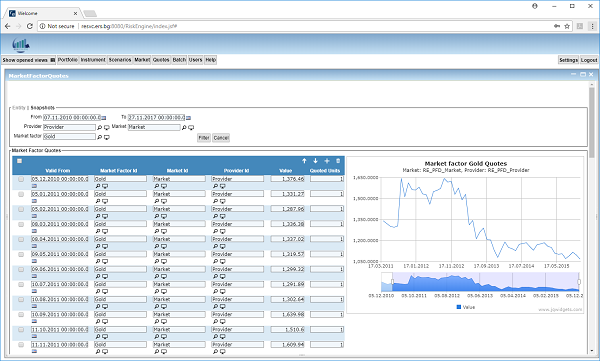Click Market Factor magnifier in 05.12.2010 row
Viewport: 600px width, 361px height.
(x=98, y=186)
